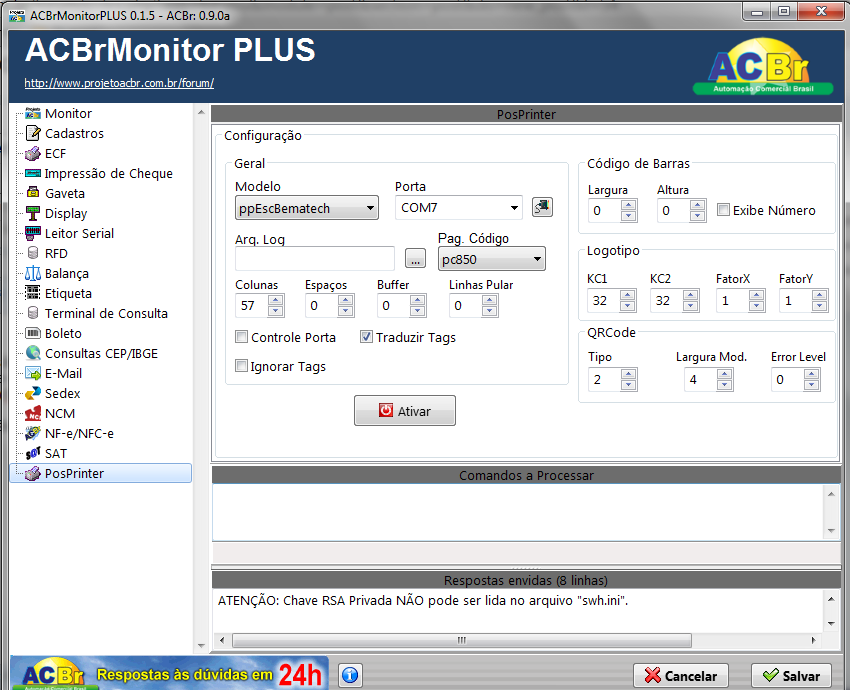850x690 pixels.
Task: Click the Salvar button
Action: pyautogui.click(x=791, y=676)
